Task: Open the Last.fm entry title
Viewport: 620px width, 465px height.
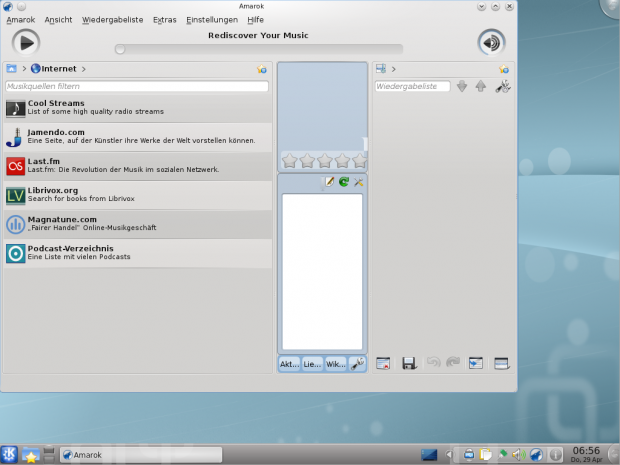Action: (x=43, y=161)
